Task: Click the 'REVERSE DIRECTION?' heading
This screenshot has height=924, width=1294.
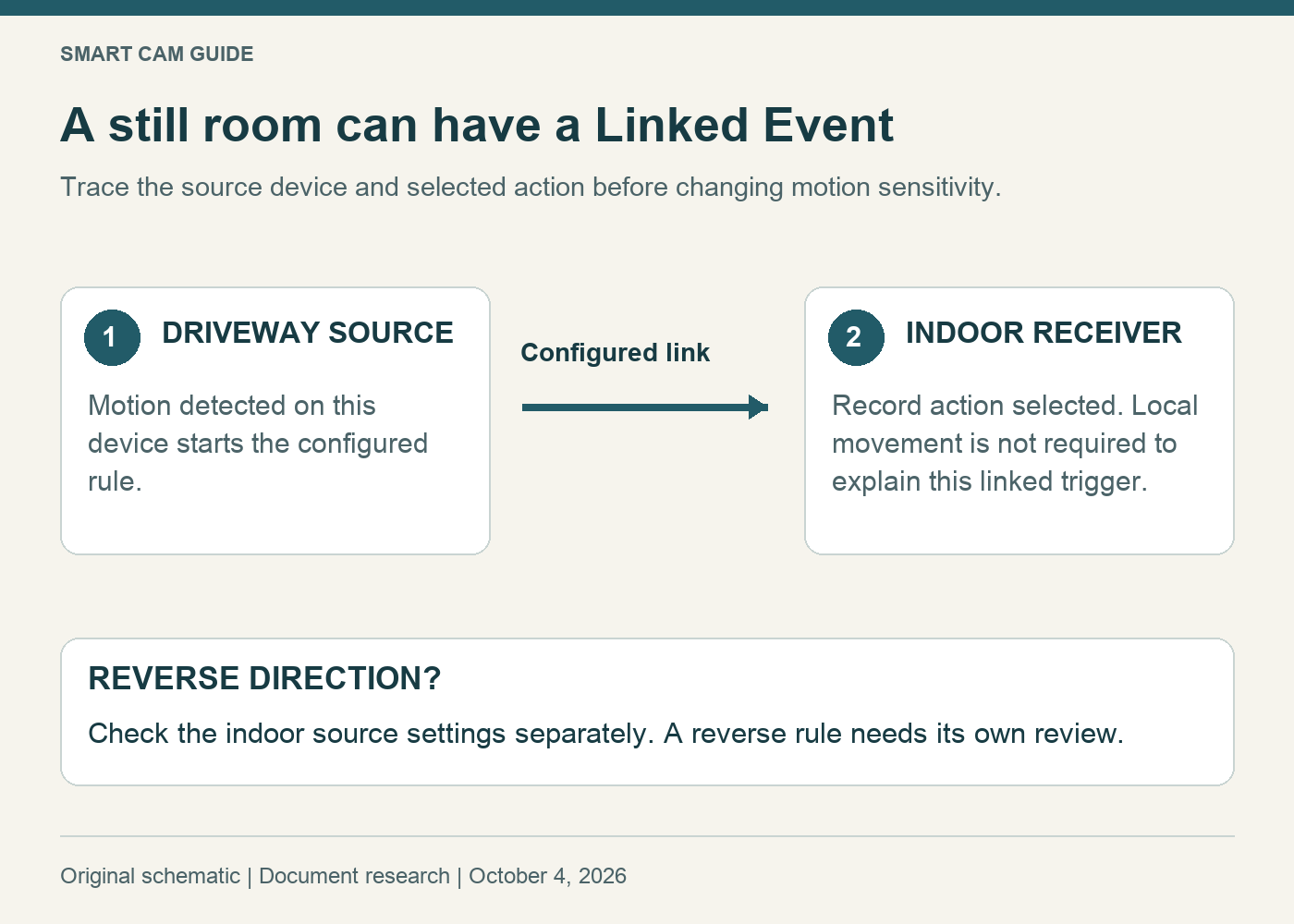Action: pyautogui.click(x=264, y=678)
